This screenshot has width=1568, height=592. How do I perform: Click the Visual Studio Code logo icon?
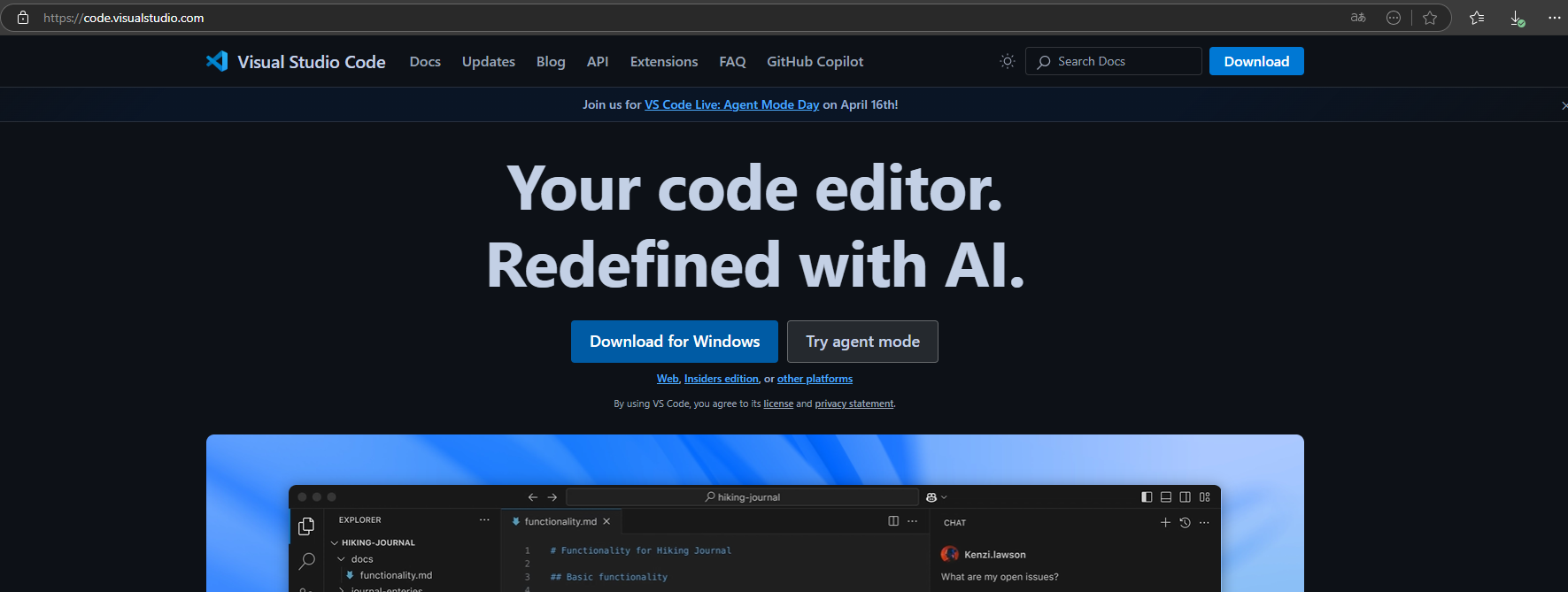pyautogui.click(x=217, y=61)
